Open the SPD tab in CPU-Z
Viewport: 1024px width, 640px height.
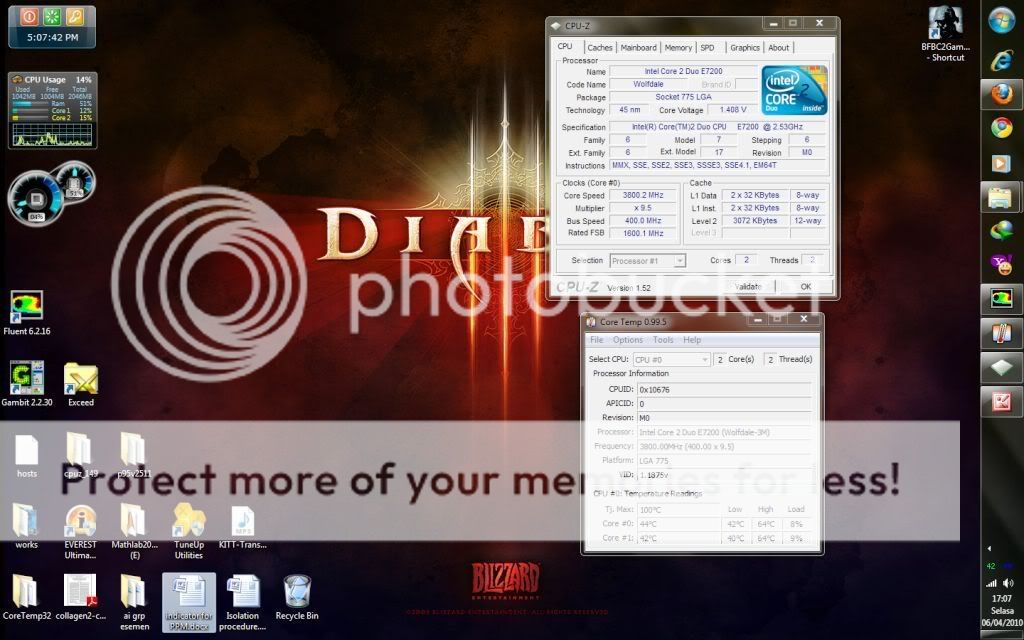(x=707, y=46)
